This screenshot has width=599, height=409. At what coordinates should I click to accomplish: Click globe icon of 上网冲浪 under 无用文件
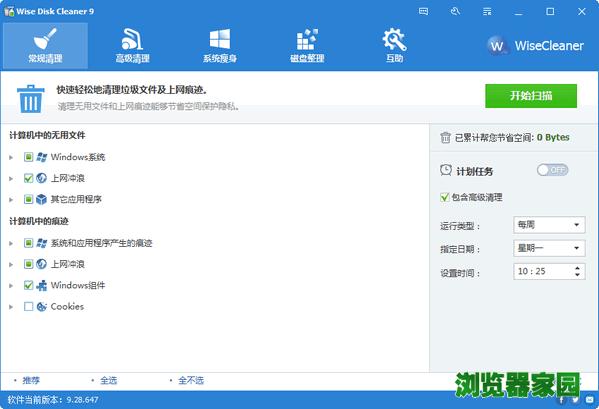pyautogui.click(x=41, y=178)
